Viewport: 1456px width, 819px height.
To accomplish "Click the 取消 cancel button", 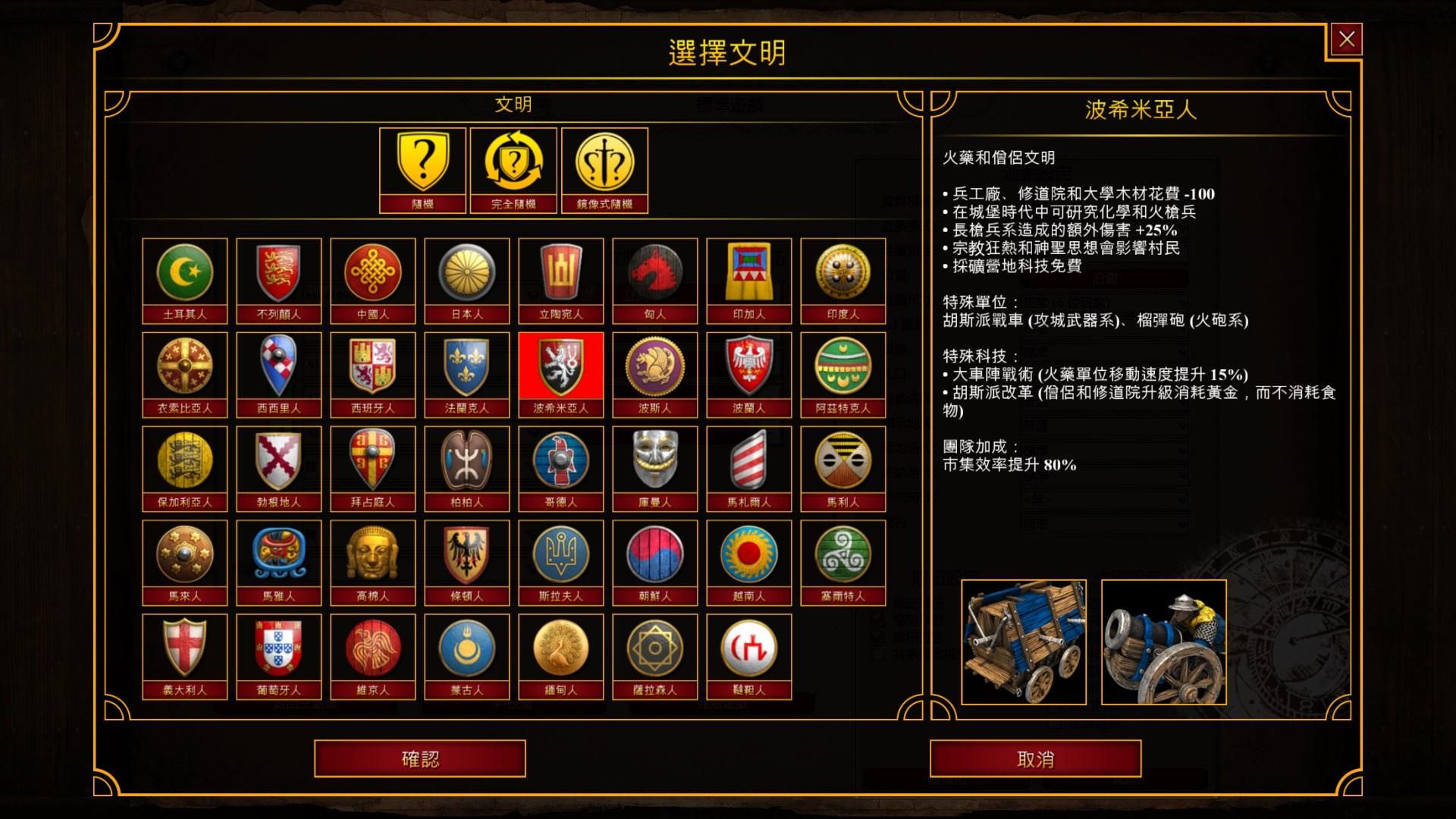I will (x=1035, y=758).
